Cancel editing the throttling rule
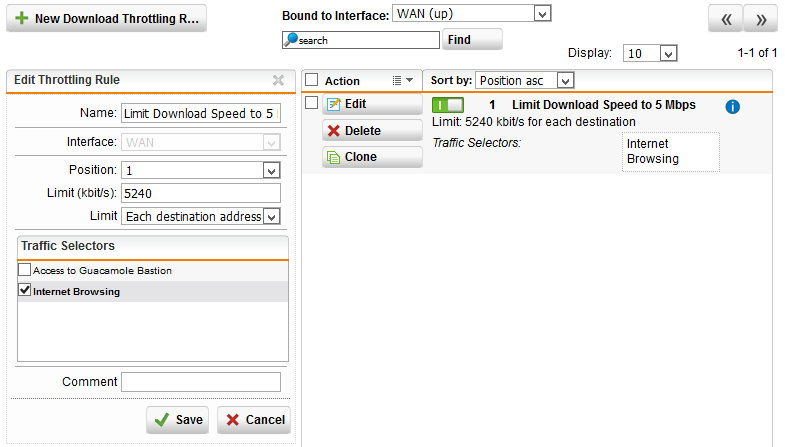 (254, 419)
